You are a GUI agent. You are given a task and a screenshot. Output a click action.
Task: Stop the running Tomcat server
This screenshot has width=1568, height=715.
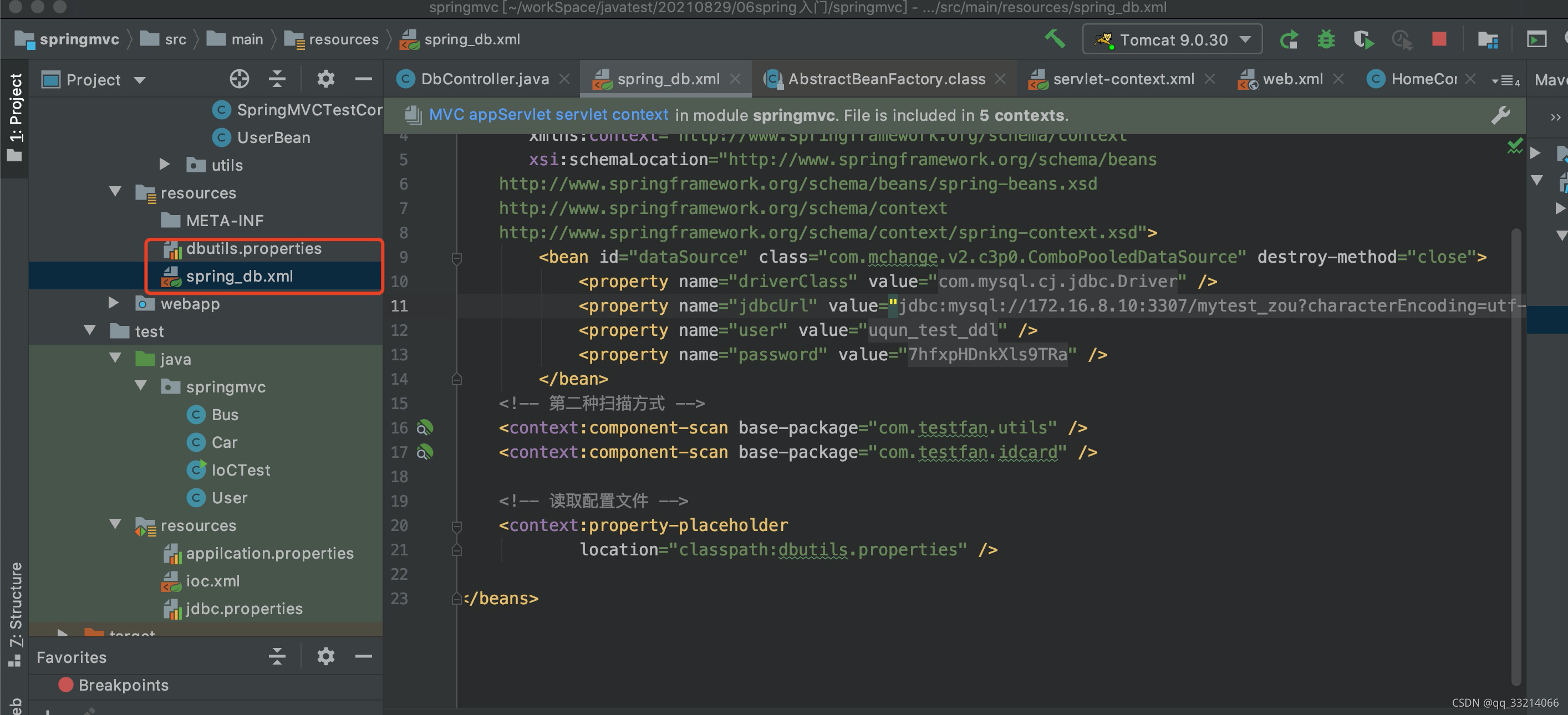pyautogui.click(x=1439, y=39)
